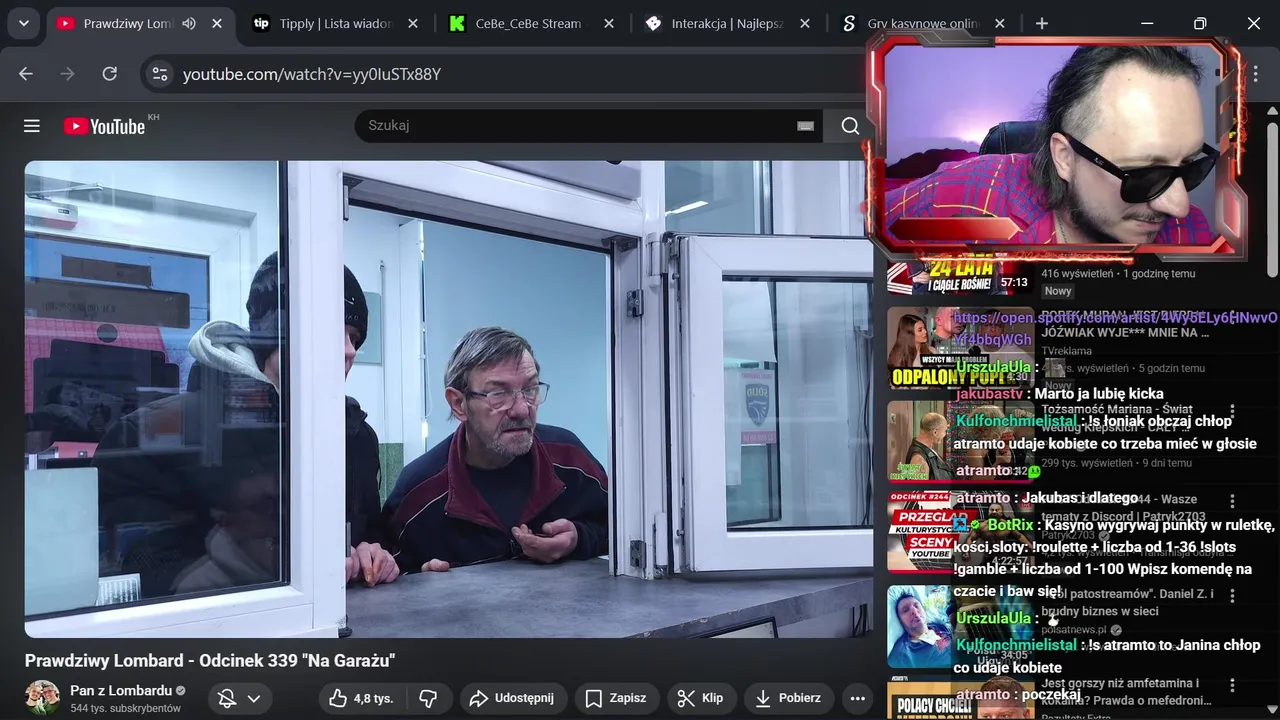The image size is (1280, 720).
Task: Open more actions three-dot menu under video
Action: pyautogui.click(x=857, y=698)
